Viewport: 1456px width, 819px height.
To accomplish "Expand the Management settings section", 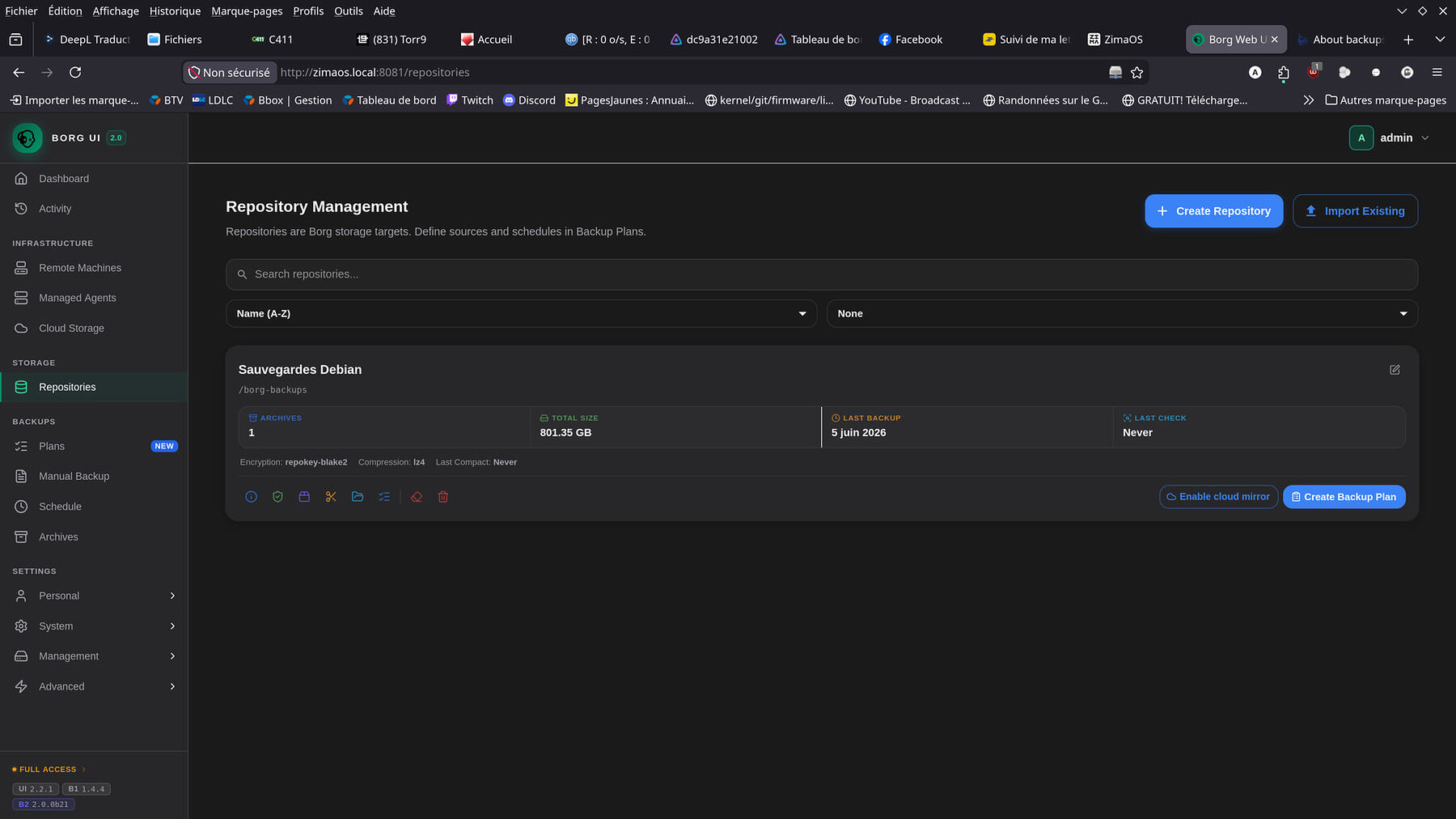I will pyautogui.click(x=94, y=656).
